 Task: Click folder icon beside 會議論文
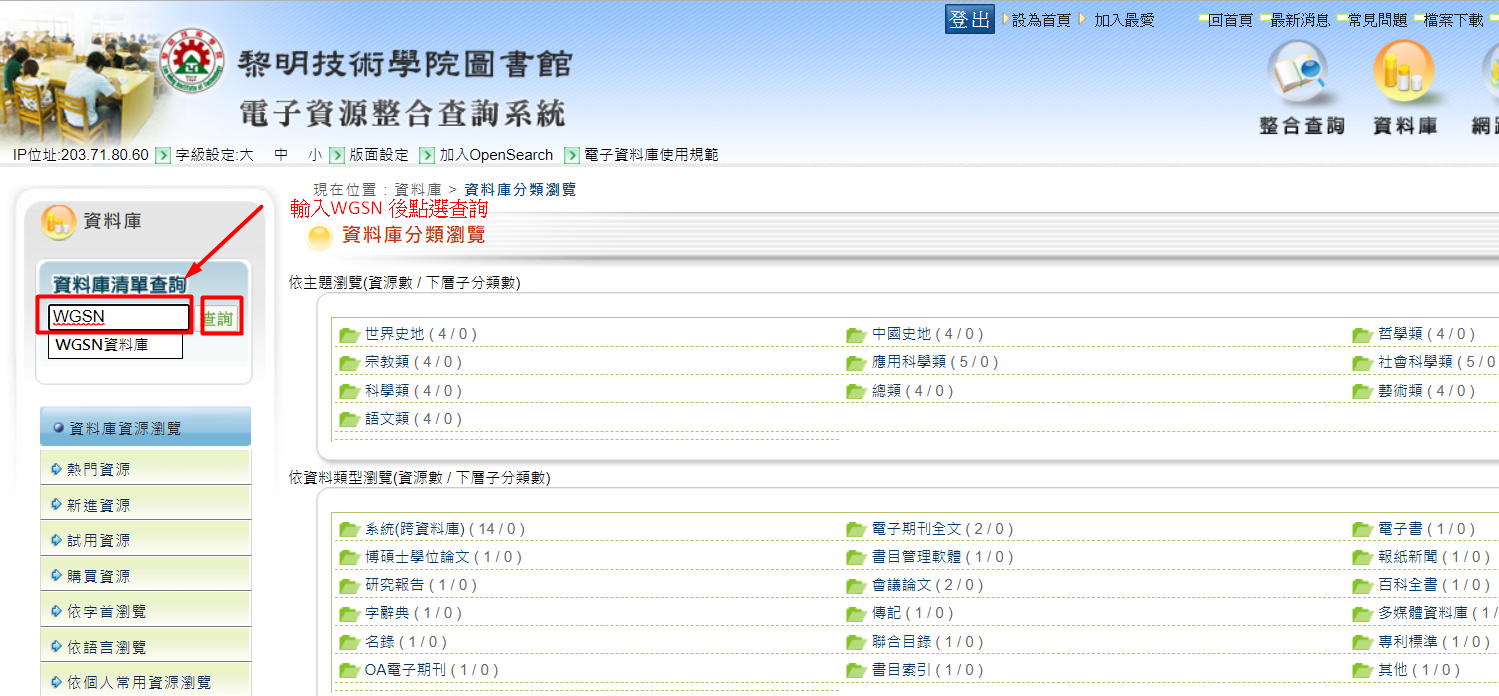(856, 586)
